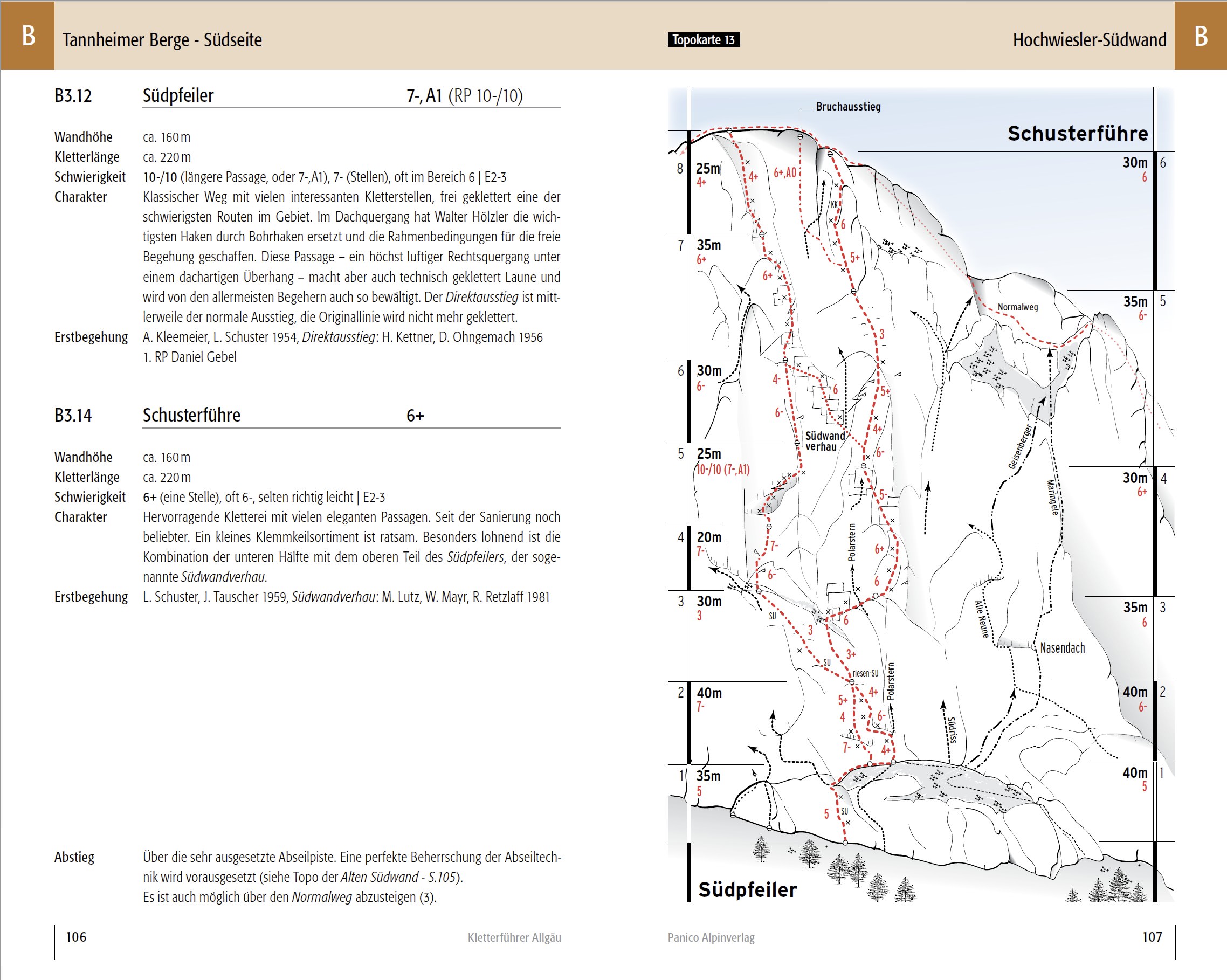The image size is (1227, 980).
Task: Click the '20m' pitch 4 length
Action: [x=709, y=537]
